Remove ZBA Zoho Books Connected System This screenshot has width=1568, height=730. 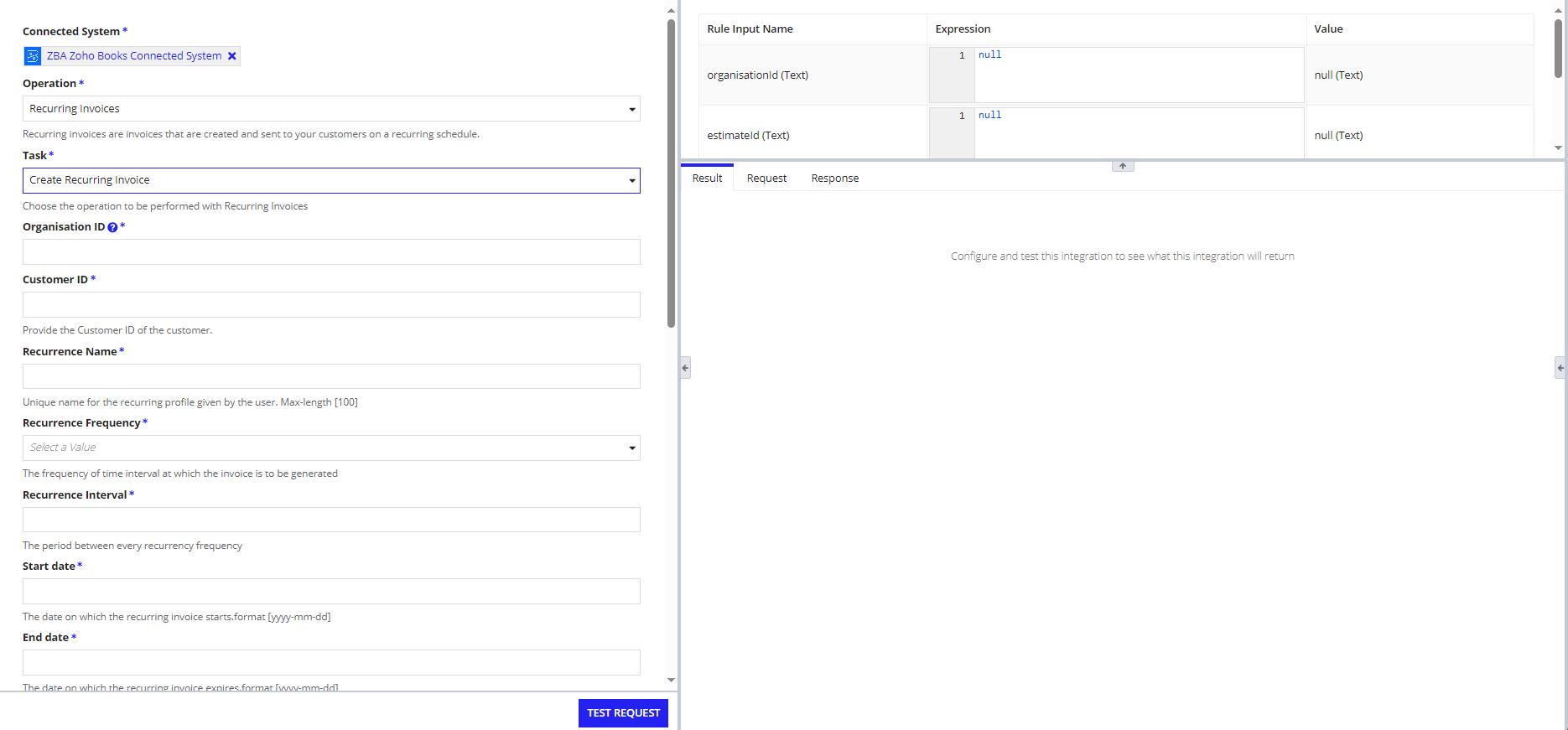pyautogui.click(x=232, y=56)
